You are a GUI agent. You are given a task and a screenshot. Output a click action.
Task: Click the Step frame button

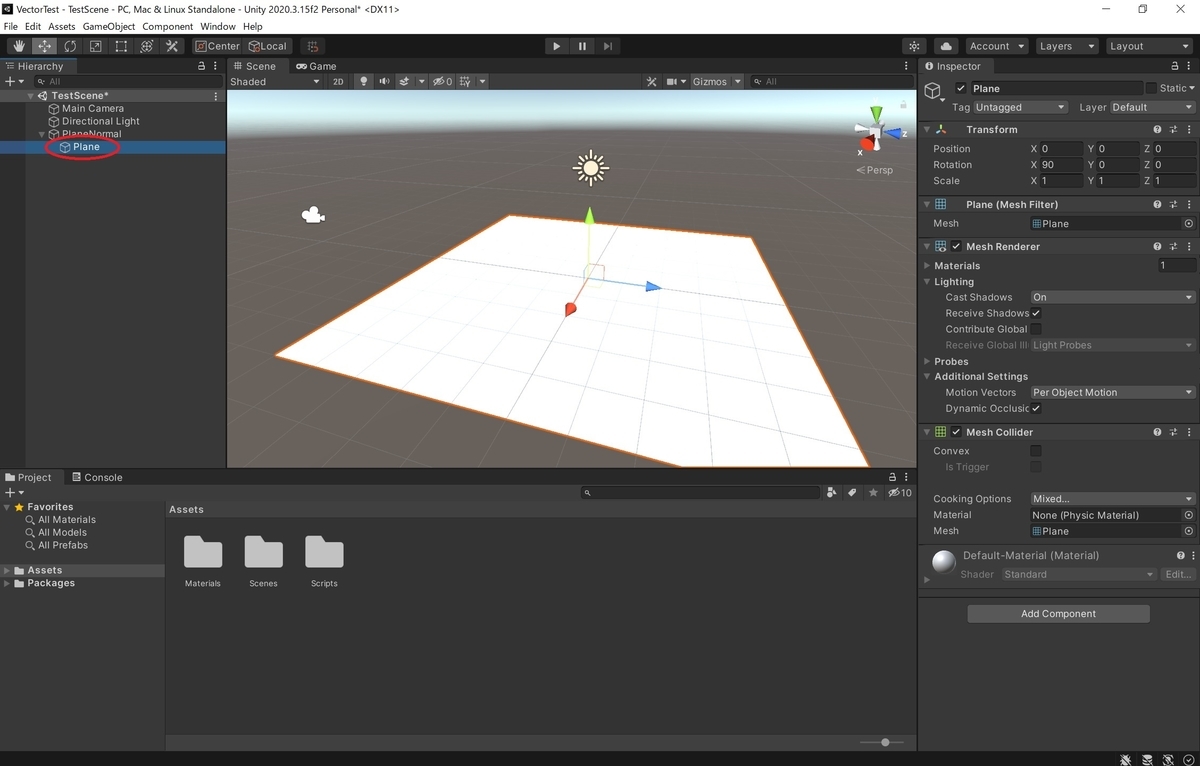coord(608,46)
